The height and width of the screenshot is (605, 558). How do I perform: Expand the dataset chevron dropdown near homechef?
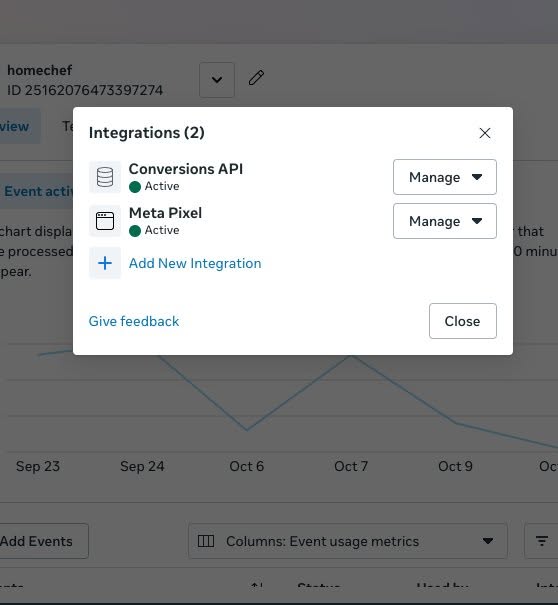(217, 80)
